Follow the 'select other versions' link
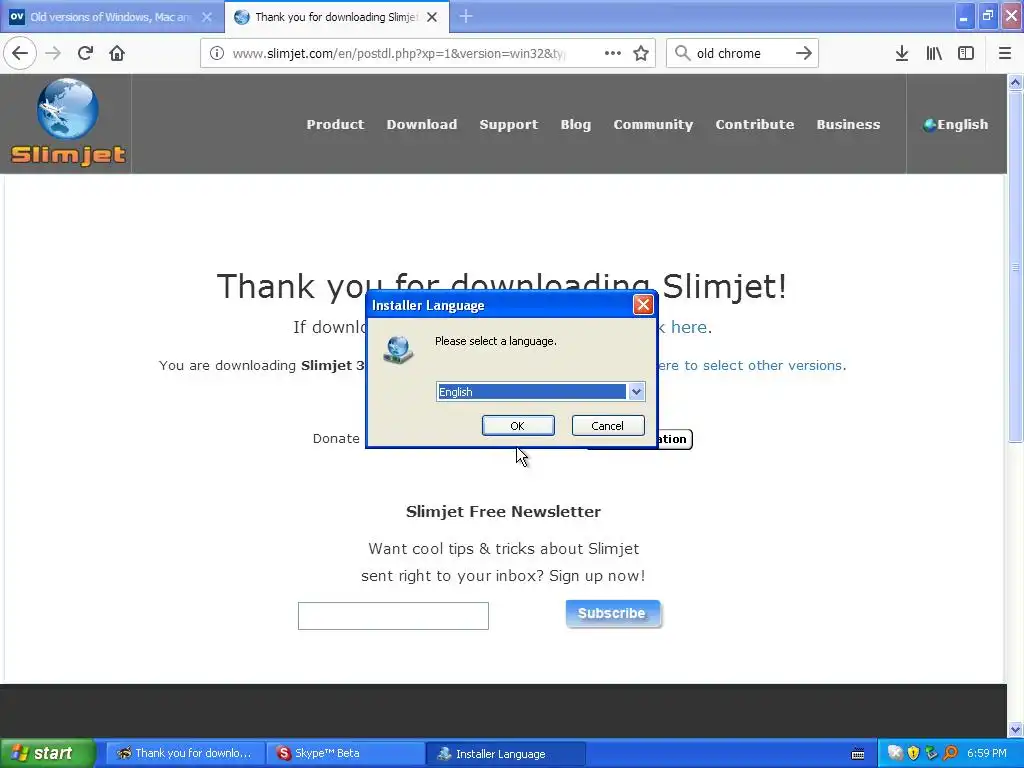 (750, 365)
